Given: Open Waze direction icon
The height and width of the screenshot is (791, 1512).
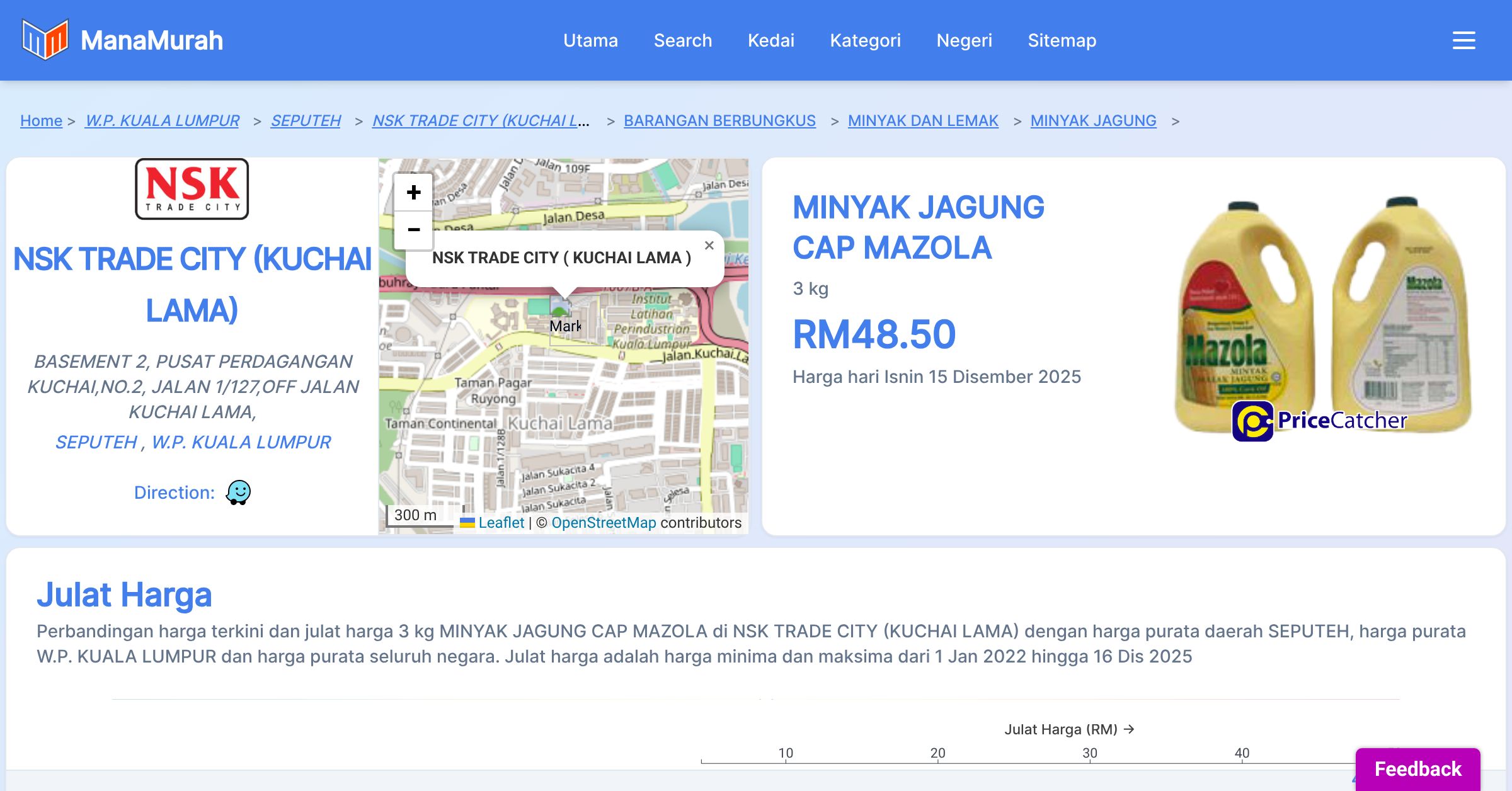Looking at the screenshot, I should (238, 492).
